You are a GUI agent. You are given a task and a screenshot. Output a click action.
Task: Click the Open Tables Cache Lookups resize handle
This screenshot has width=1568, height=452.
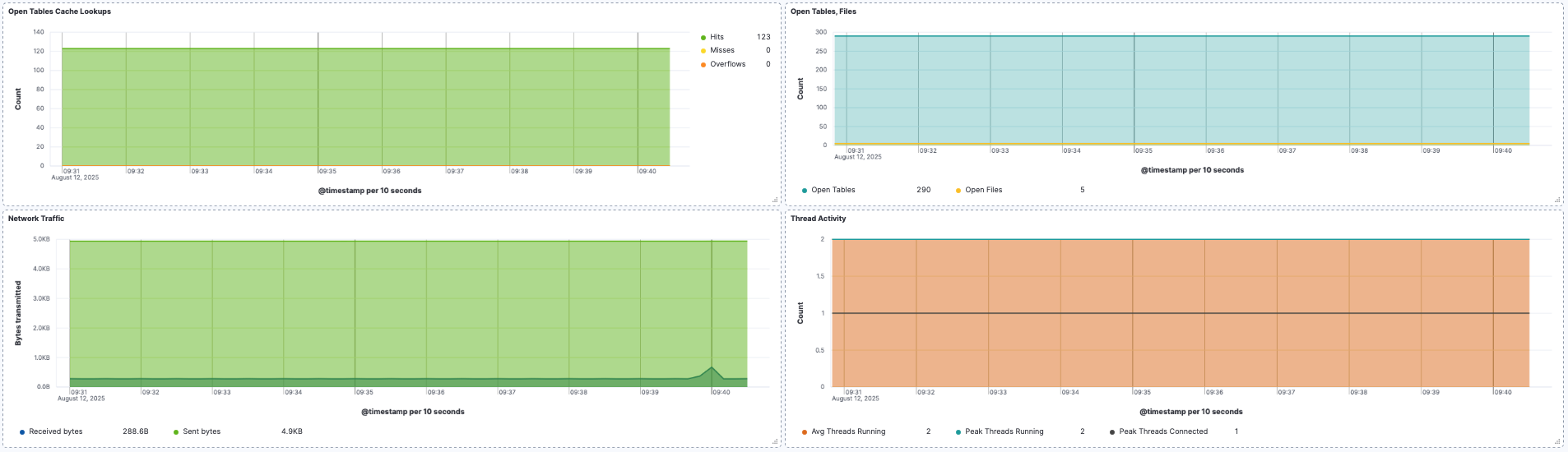[x=775, y=200]
